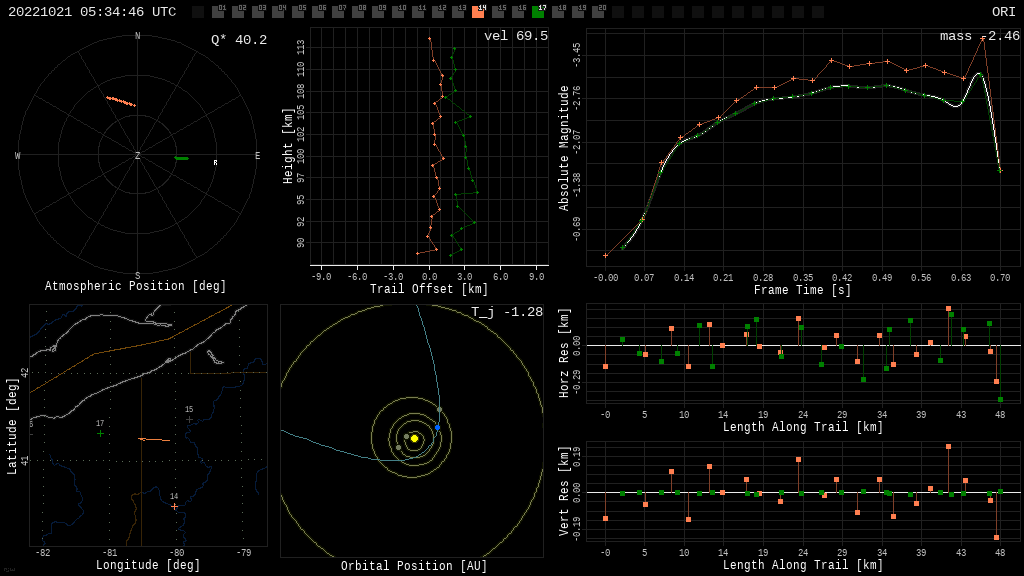Click the Atmospheric Position [deg] label

pyautogui.click(x=135, y=286)
